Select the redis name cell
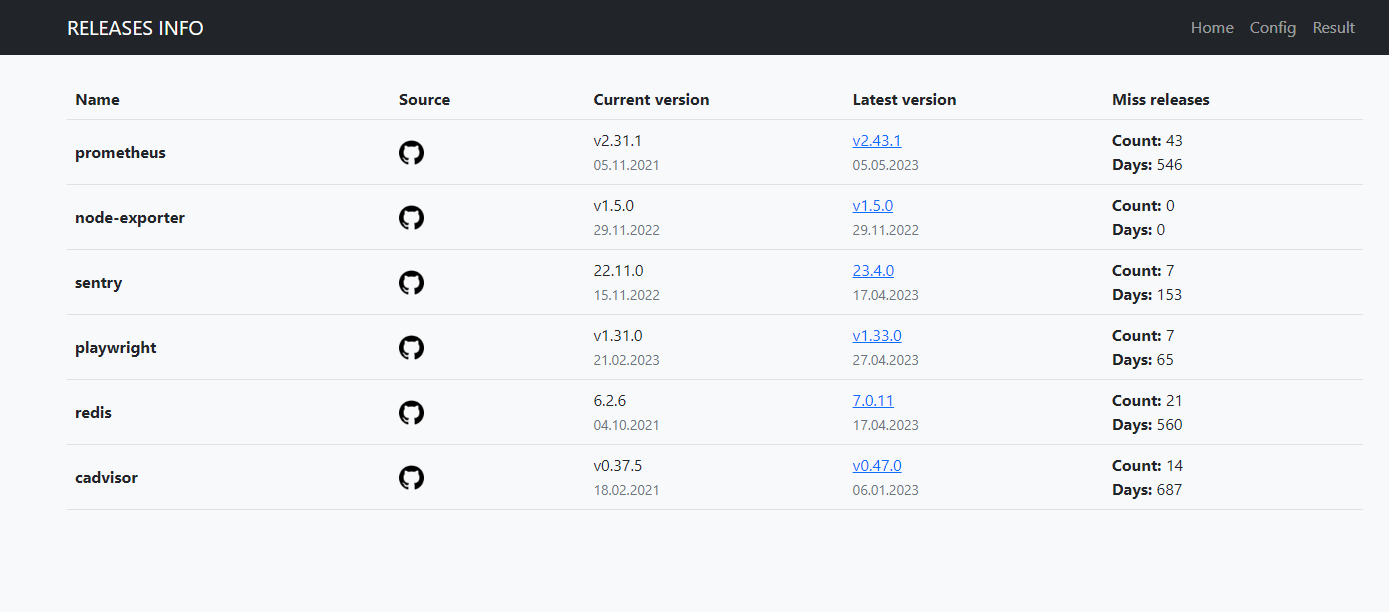Screen dimensions: 1389x612 click(x=93, y=413)
